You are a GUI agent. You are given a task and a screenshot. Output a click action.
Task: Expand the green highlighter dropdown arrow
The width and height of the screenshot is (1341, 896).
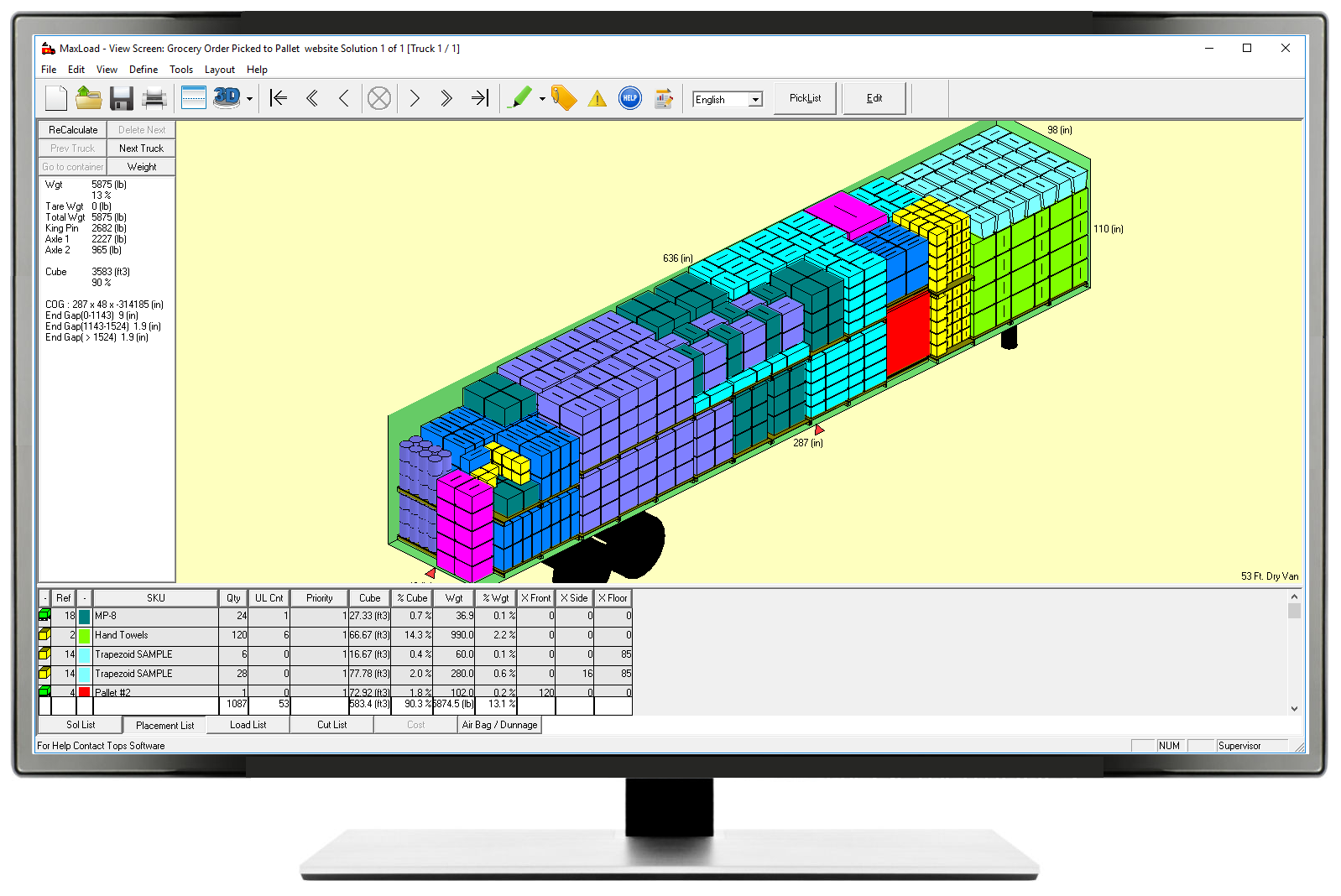point(542,99)
